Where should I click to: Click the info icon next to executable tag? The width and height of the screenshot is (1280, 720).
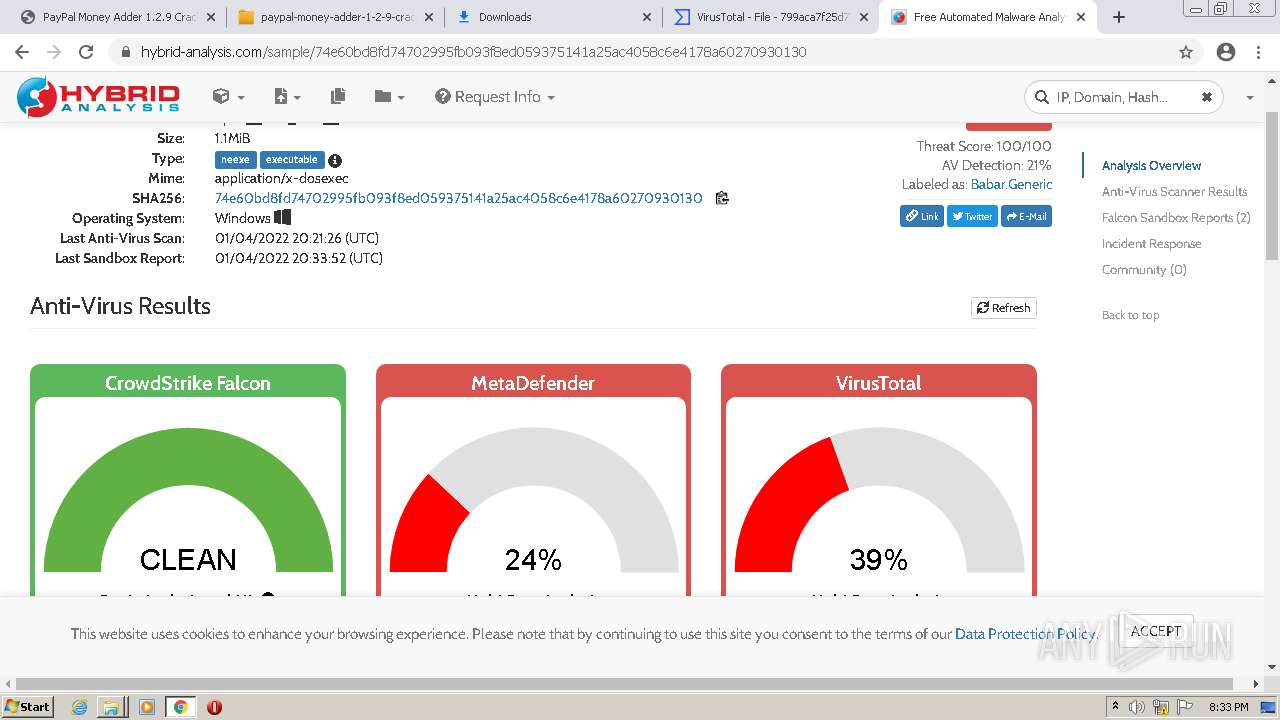335,160
